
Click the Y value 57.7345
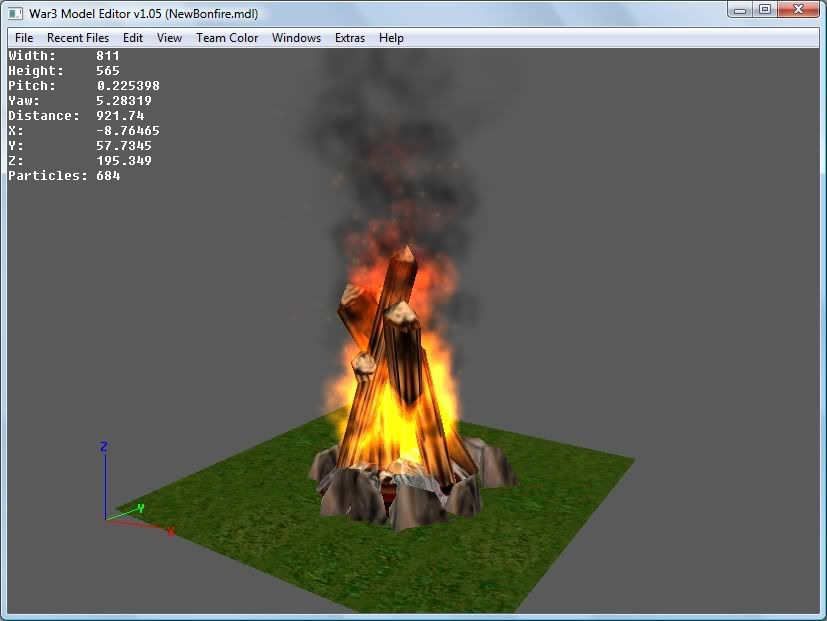(x=124, y=146)
